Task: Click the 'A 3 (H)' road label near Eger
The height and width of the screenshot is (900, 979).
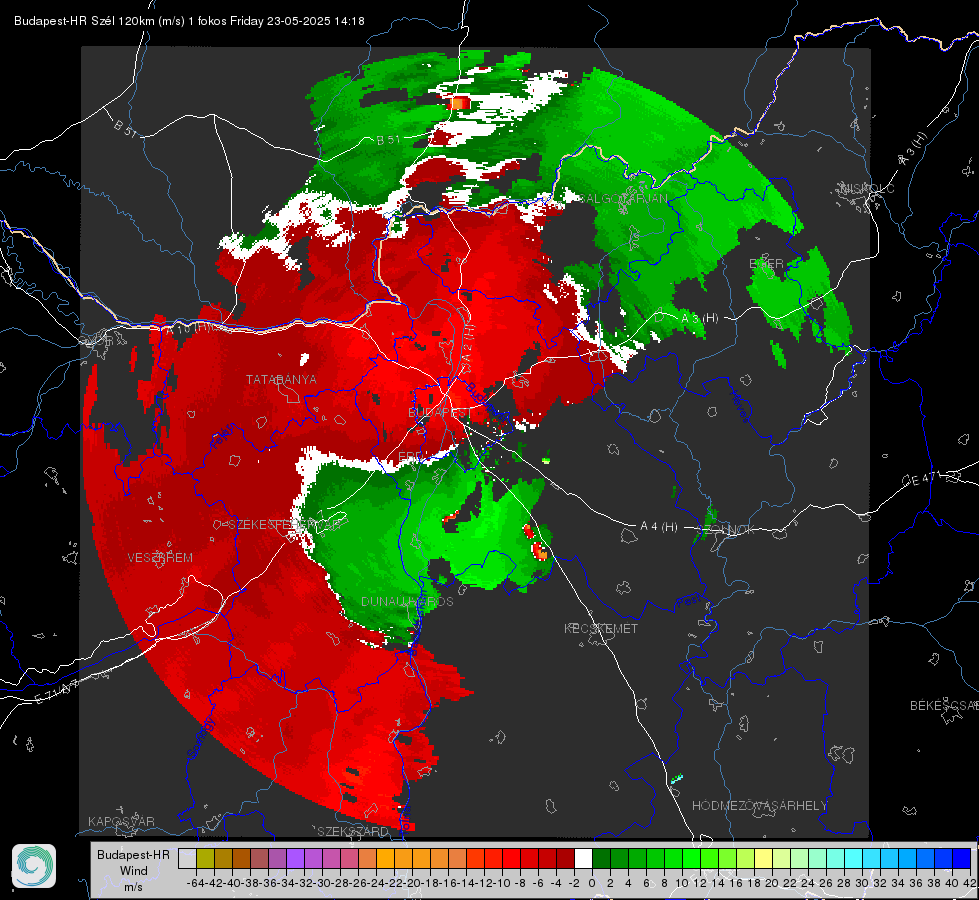Action: tap(699, 318)
